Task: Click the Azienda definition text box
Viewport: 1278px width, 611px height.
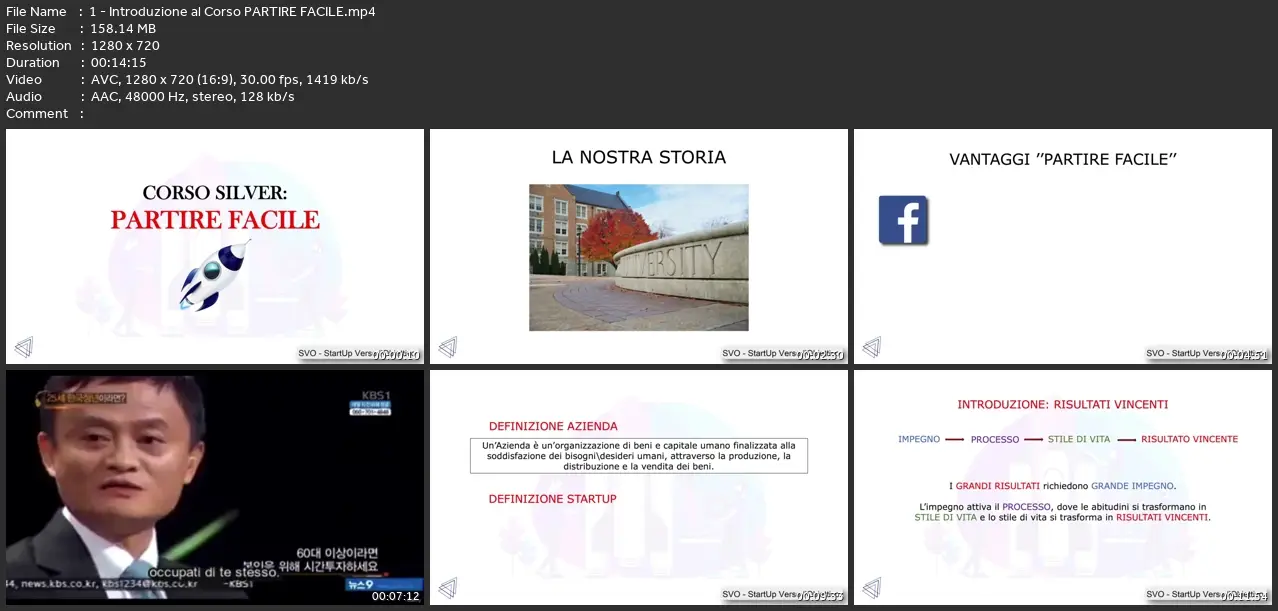Action: pyautogui.click(x=639, y=456)
